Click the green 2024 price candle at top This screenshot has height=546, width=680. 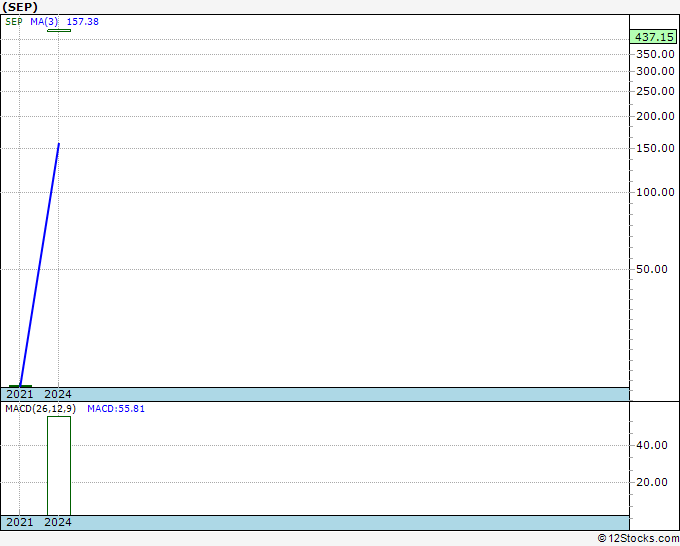59,30
